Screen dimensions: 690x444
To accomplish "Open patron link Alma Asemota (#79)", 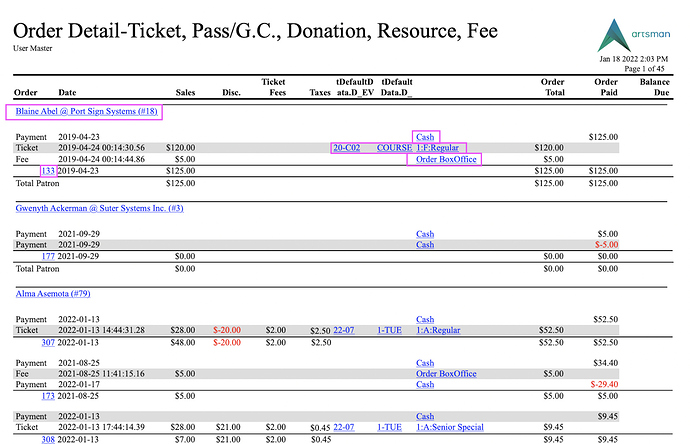I will click(53, 294).
